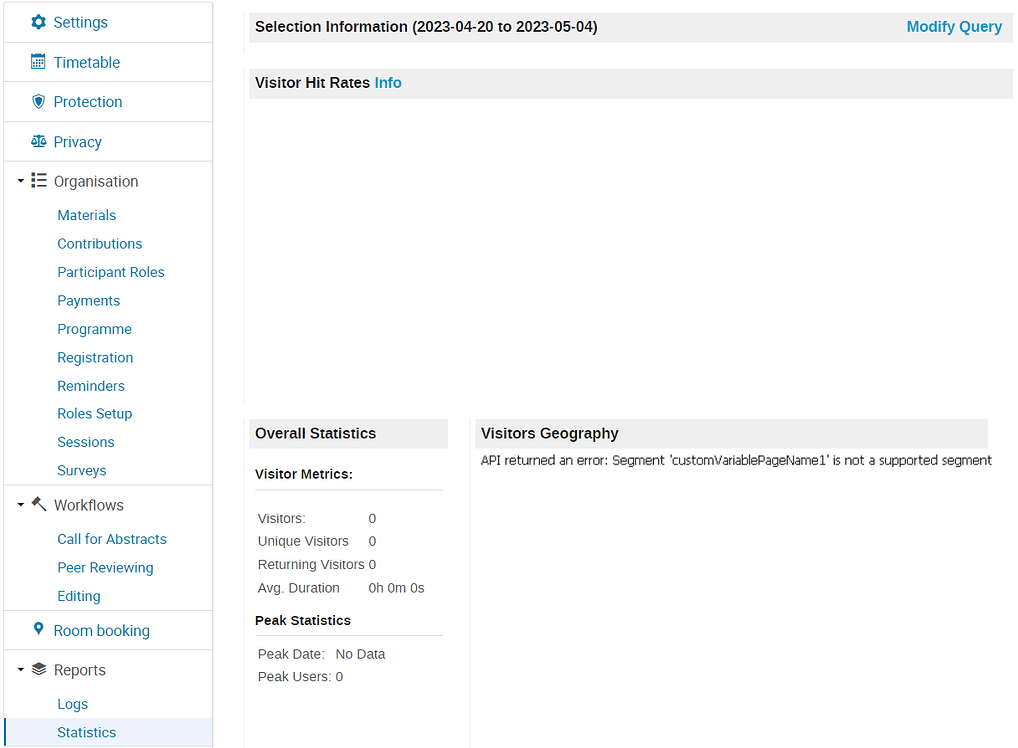
Task: Click the API returned an error message
Action: tap(736, 460)
